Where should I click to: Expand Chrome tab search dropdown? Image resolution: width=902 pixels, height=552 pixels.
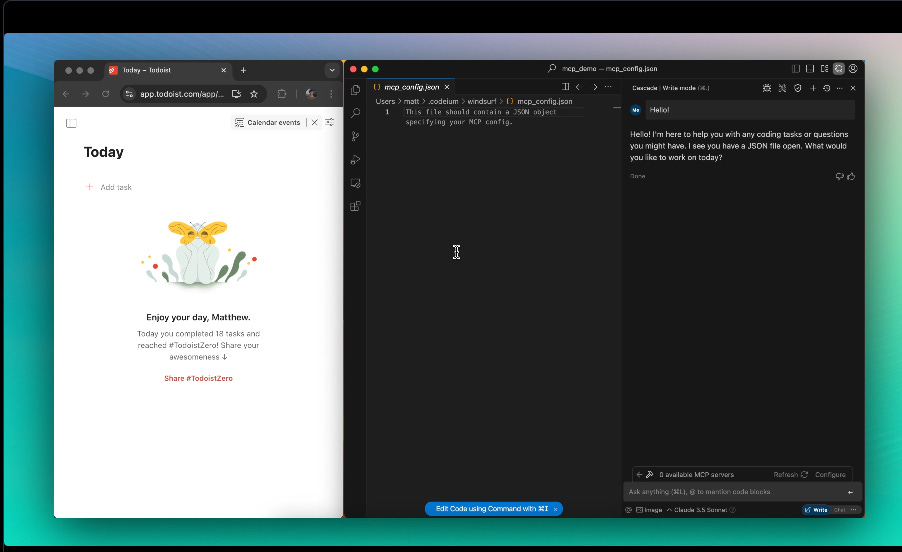tap(332, 70)
